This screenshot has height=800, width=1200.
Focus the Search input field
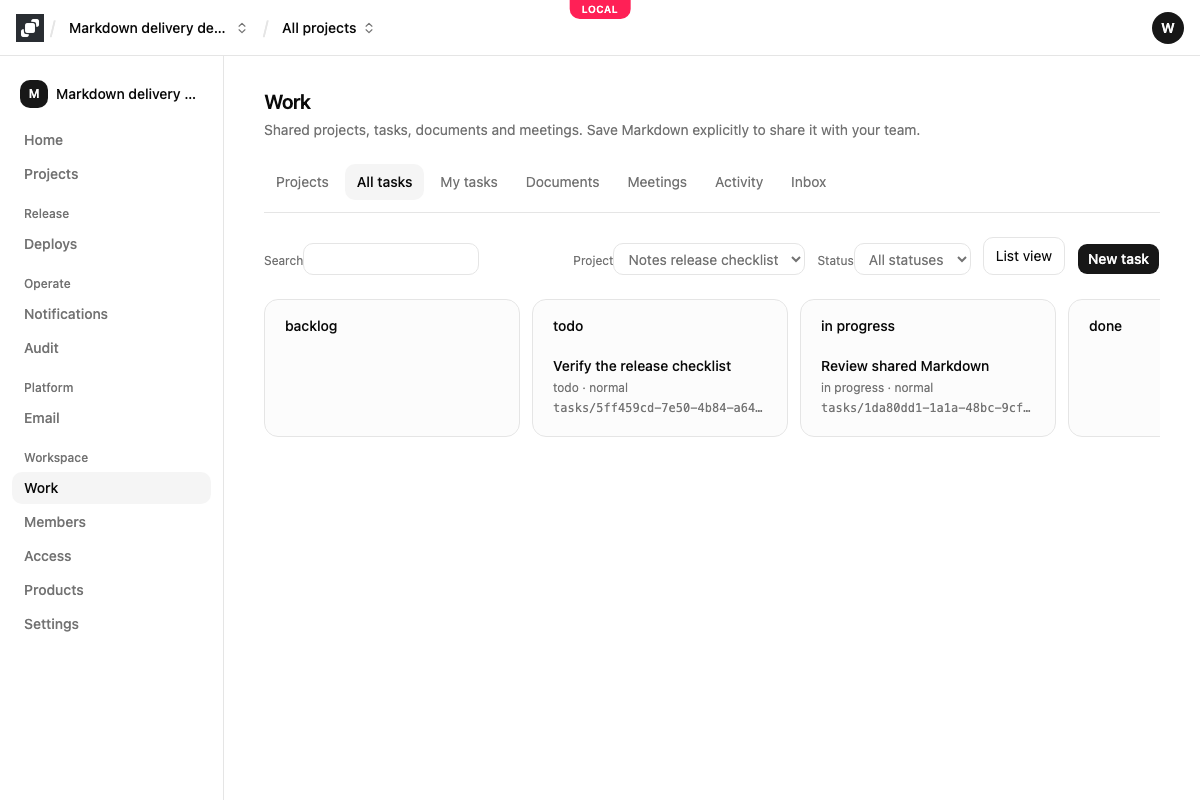pos(391,259)
